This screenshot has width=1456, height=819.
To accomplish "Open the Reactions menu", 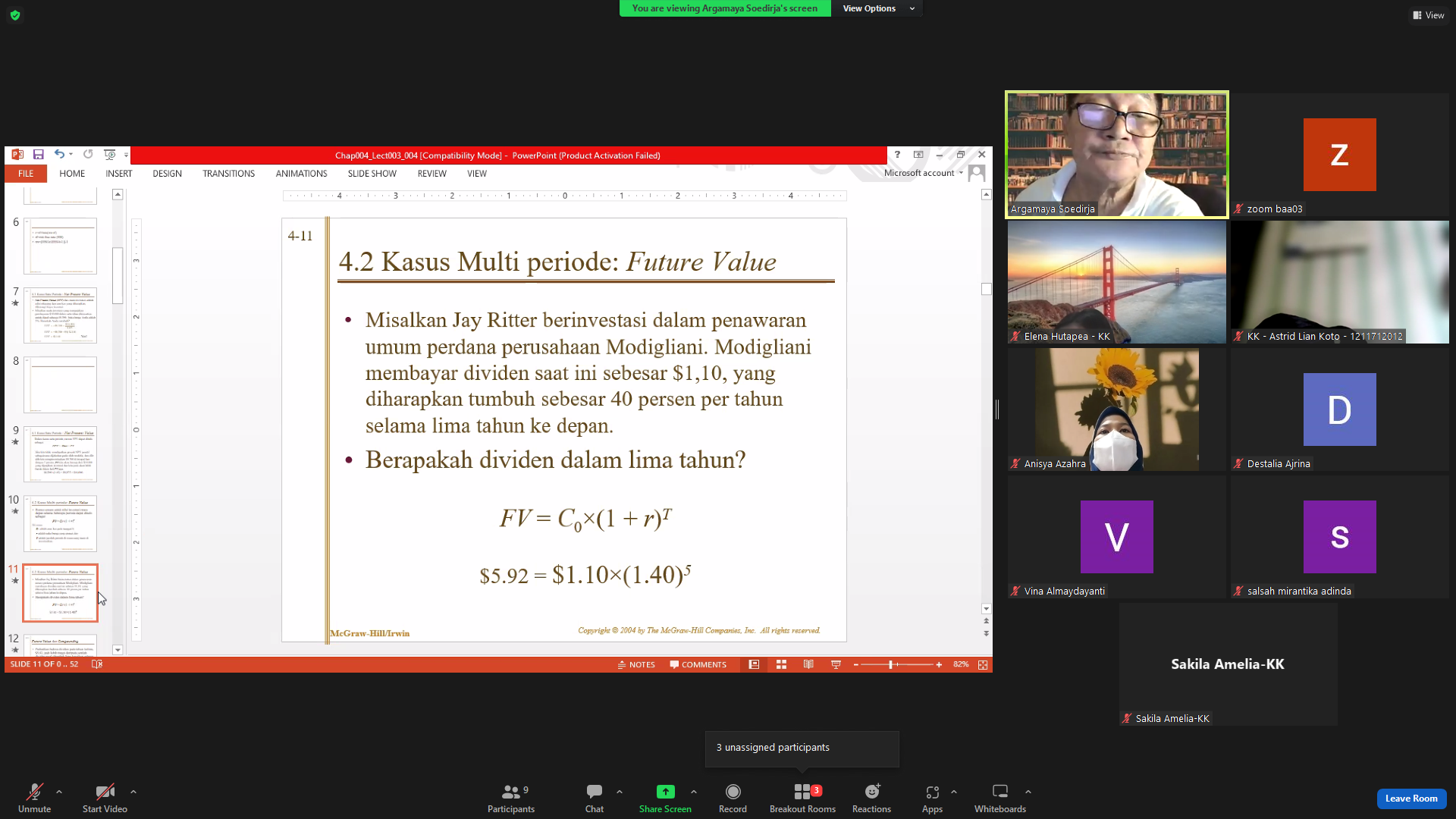I will (x=871, y=799).
